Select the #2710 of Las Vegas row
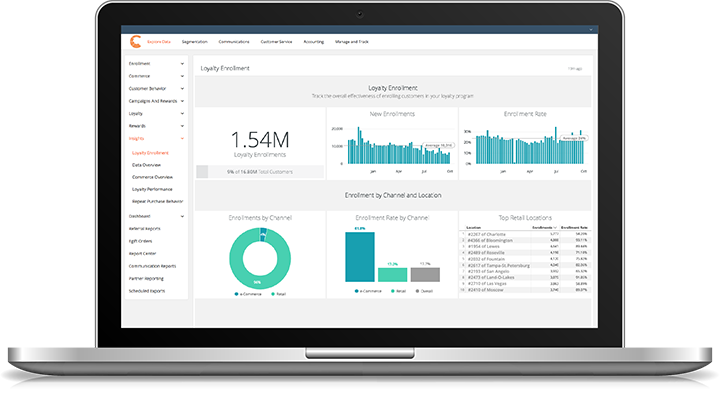 pos(524,284)
